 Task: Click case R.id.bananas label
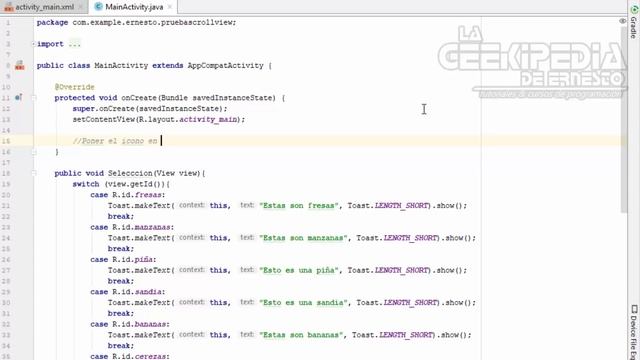tap(130, 324)
